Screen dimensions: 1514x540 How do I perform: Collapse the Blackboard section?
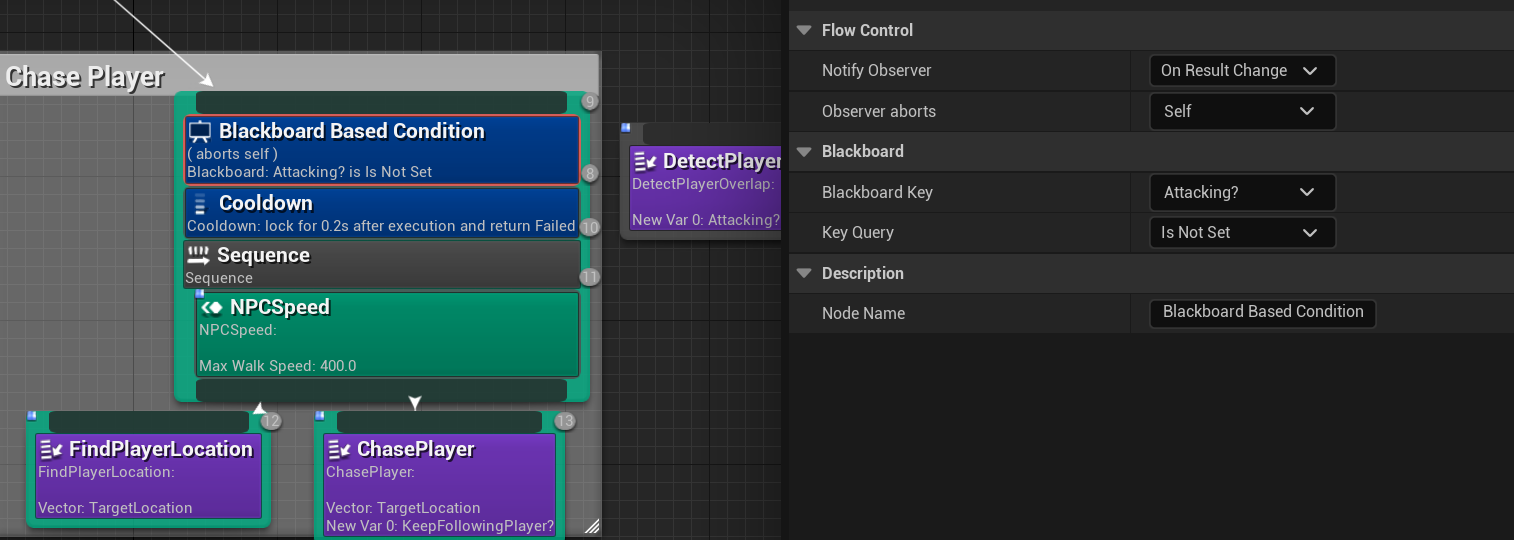[x=803, y=151]
